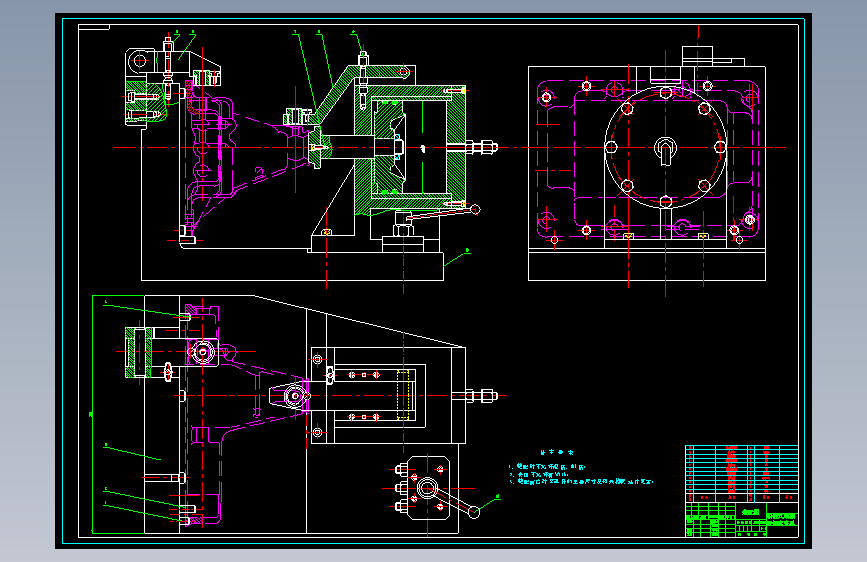Click the green title block at bottom right
The height and width of the screenshot is (562, 867).
click(741, 519)
